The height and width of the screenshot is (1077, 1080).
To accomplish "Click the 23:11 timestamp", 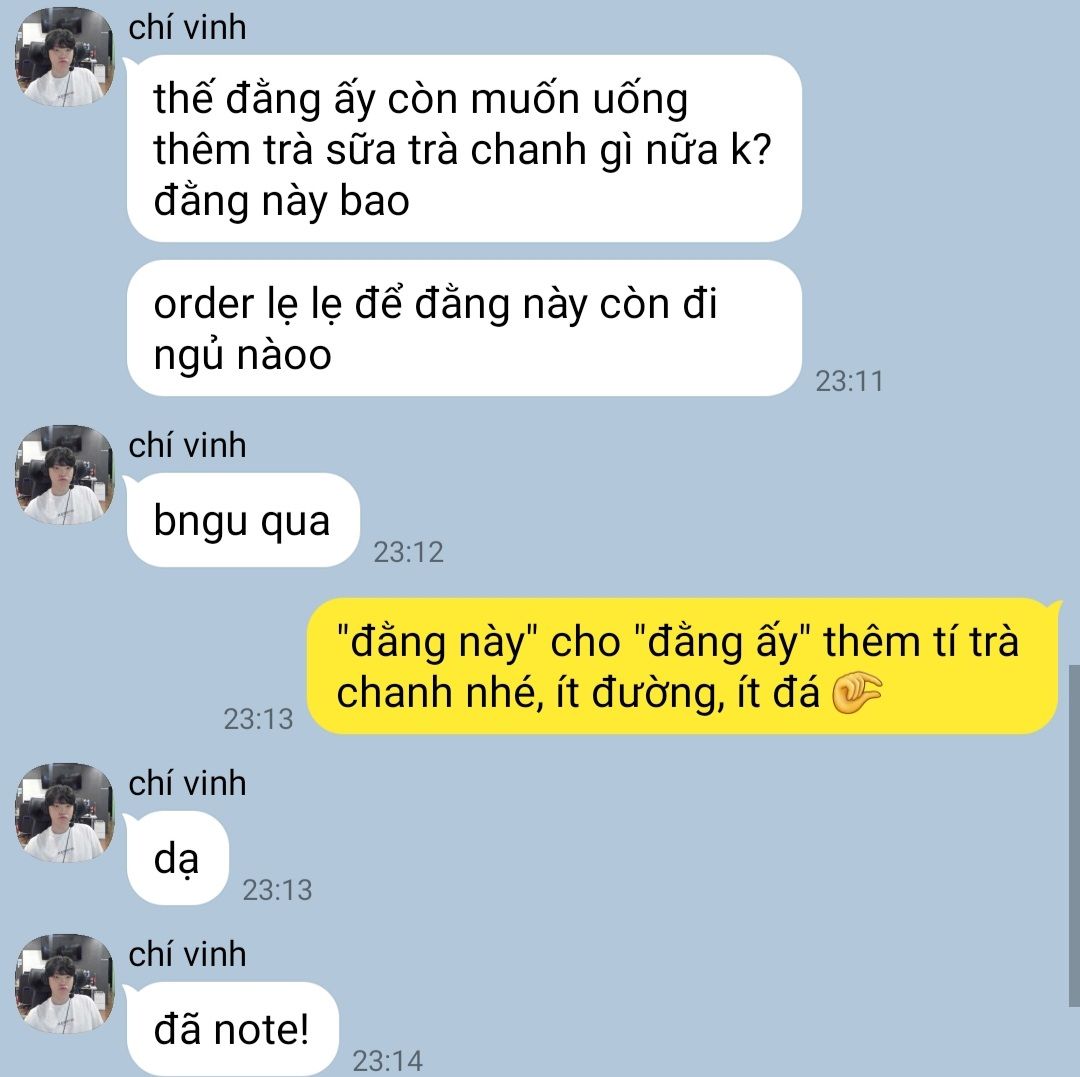I will [x=849, y=381].
